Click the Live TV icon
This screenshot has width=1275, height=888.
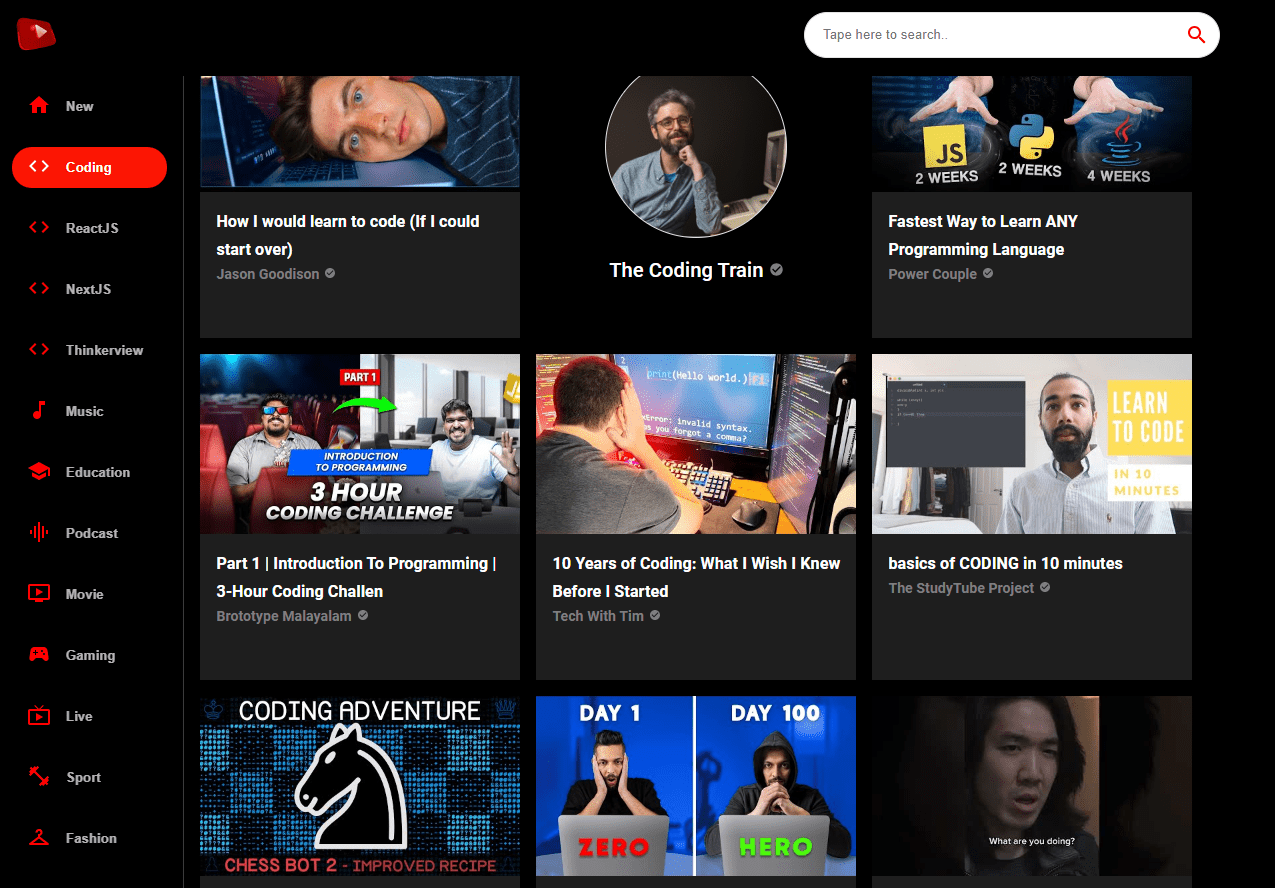(39, 716)
